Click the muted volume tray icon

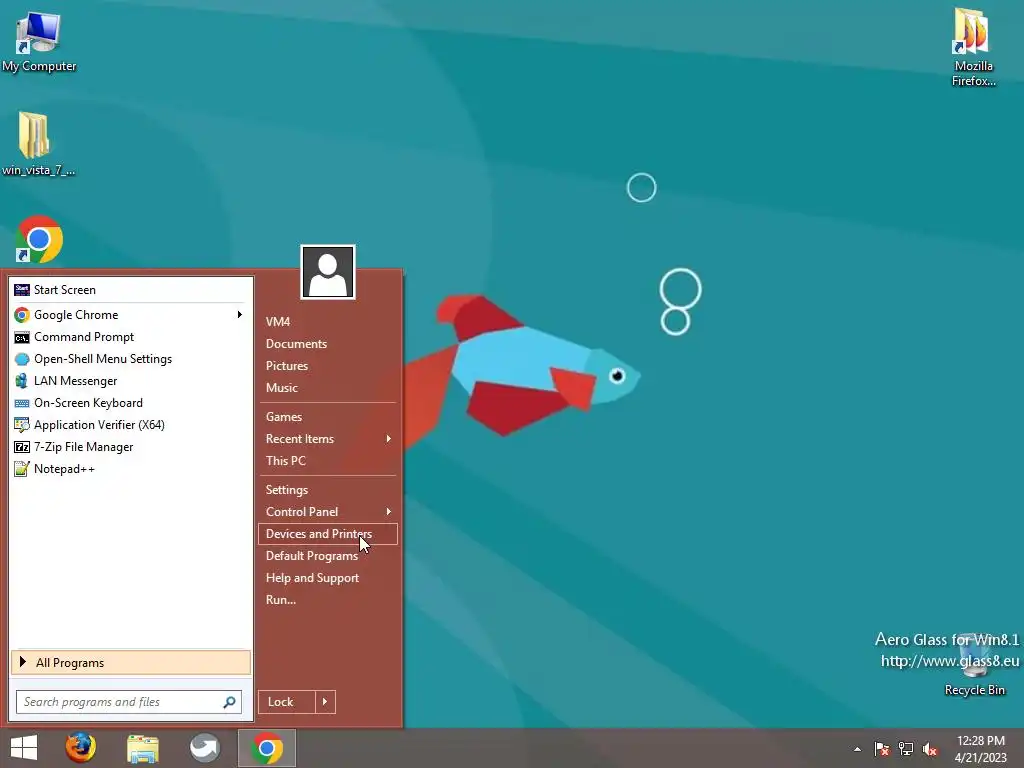click(x=930, y=749)
